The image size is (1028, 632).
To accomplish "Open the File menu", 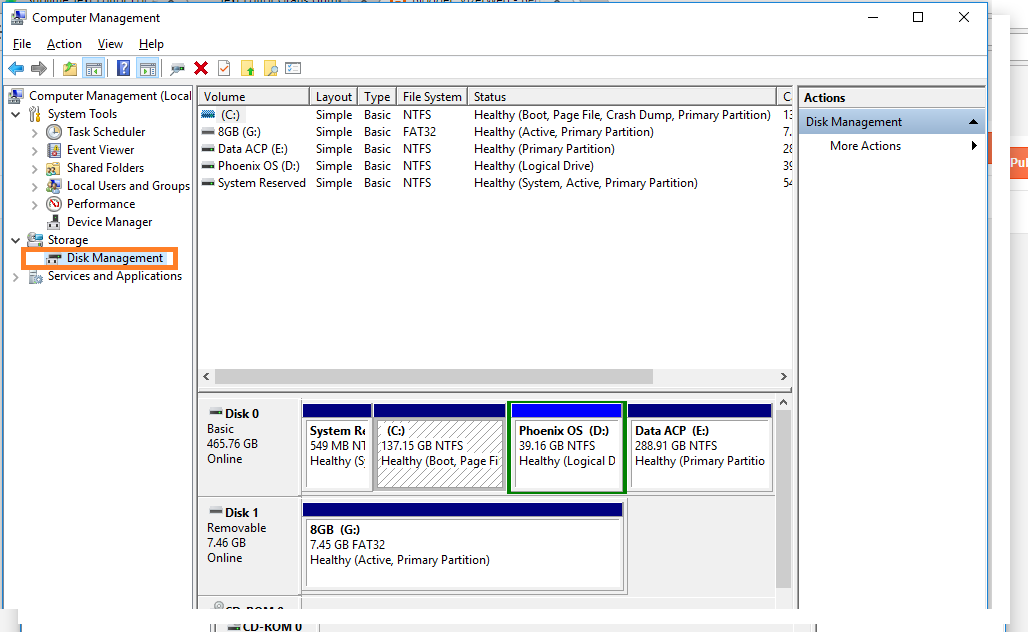I will pos(22,44).
